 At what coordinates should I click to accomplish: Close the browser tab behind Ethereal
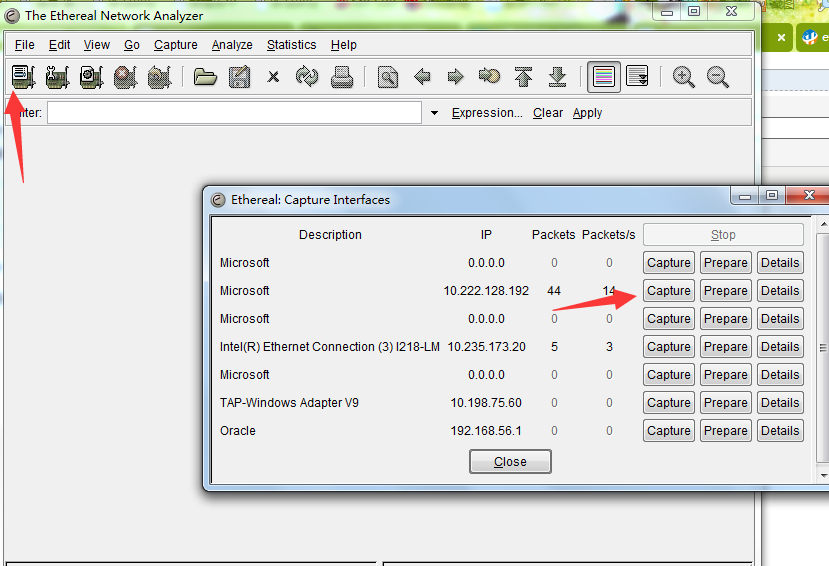[x=781, y=38]
